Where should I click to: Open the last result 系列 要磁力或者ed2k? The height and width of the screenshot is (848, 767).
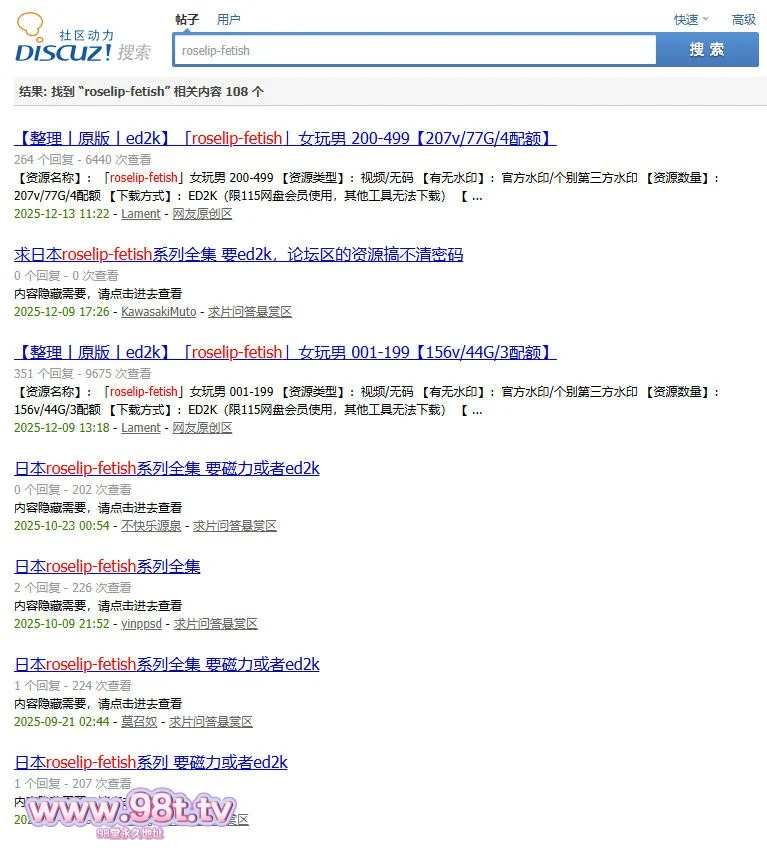coord(151,762)
